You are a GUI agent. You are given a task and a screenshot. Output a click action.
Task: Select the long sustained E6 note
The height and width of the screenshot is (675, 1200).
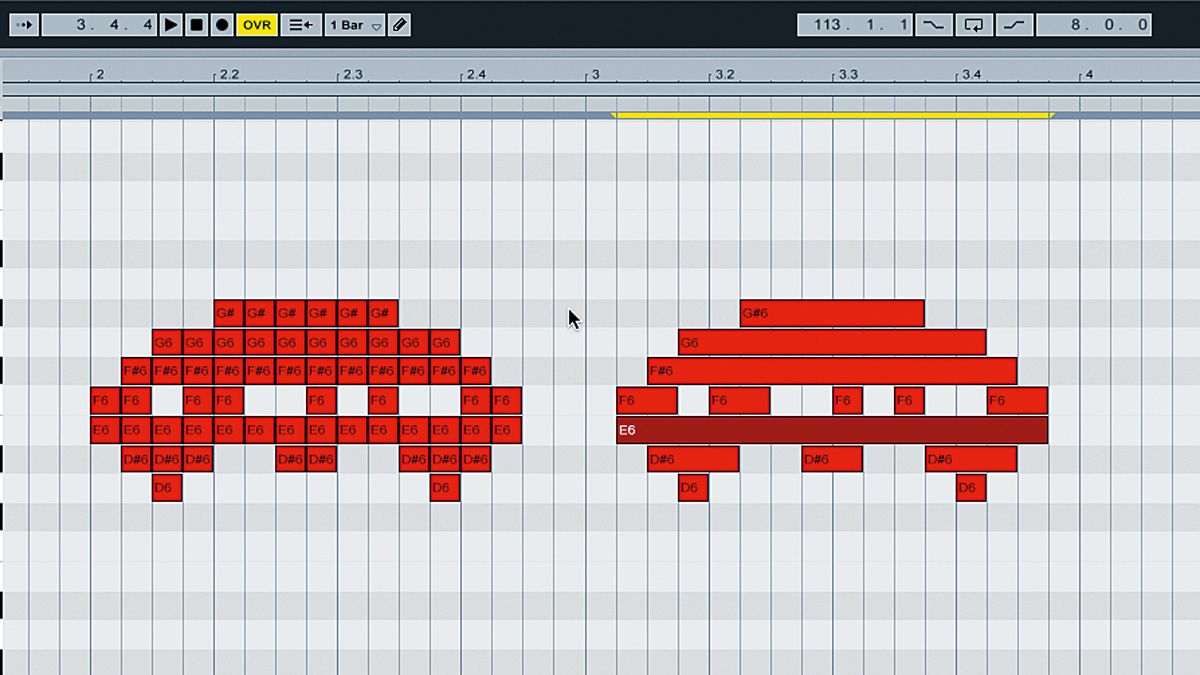pyautogui.click(x=830, y=429)
